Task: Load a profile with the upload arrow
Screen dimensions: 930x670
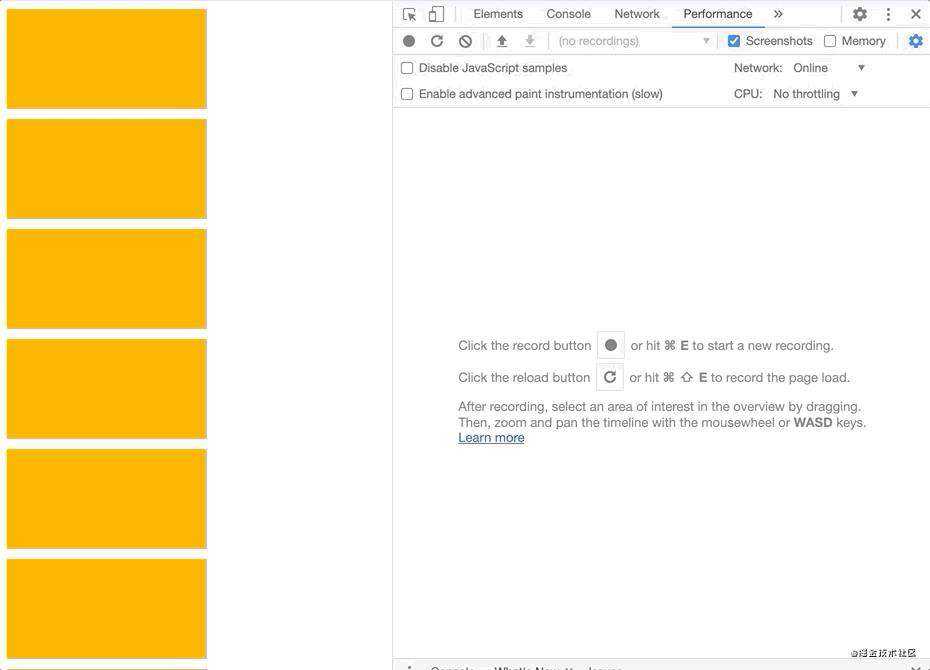Action: pos(502,41)
